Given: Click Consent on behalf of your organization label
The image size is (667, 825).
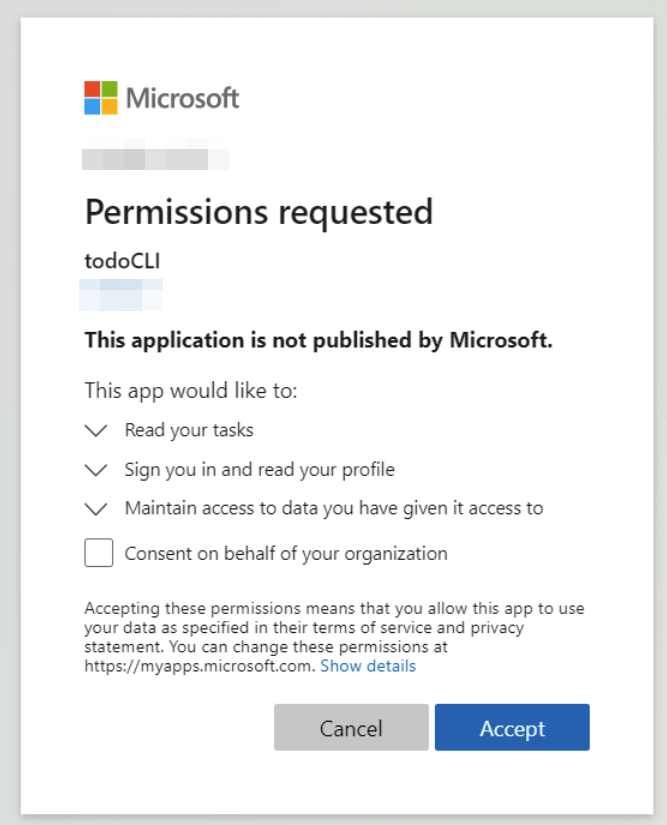Looking at the screenshot, I should pyautogui.click(x=286, y=554).
